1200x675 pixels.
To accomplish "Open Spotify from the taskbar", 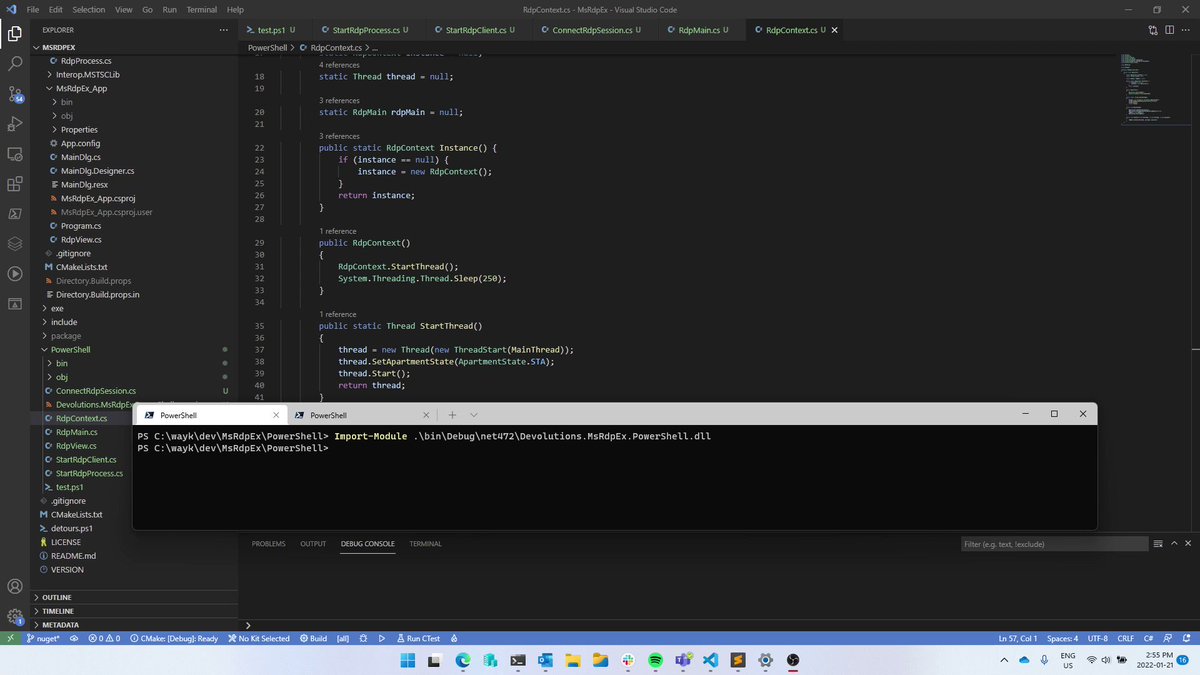I will pos(655,661).
